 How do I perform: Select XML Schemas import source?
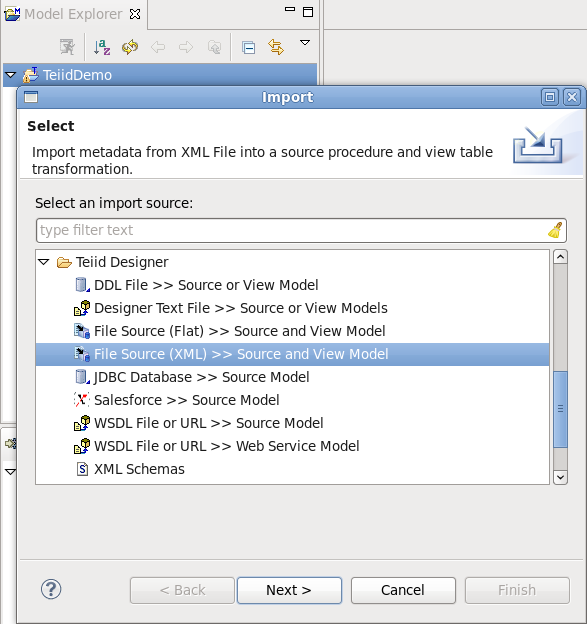tap(139, 470)
